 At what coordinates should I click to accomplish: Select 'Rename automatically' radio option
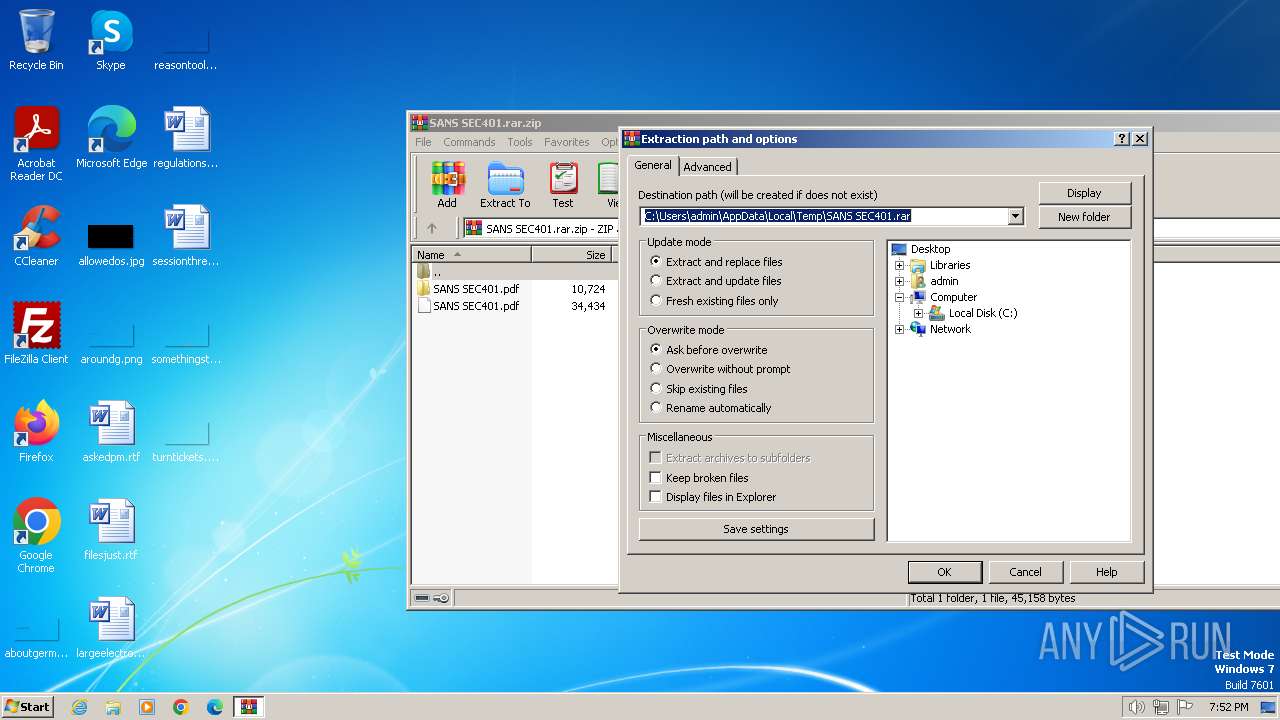(711, 408)
